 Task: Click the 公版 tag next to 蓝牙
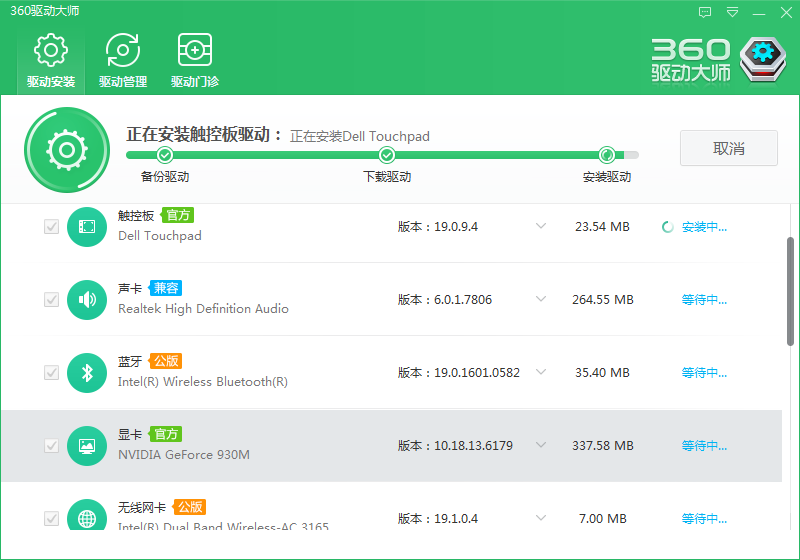[165, 361]
